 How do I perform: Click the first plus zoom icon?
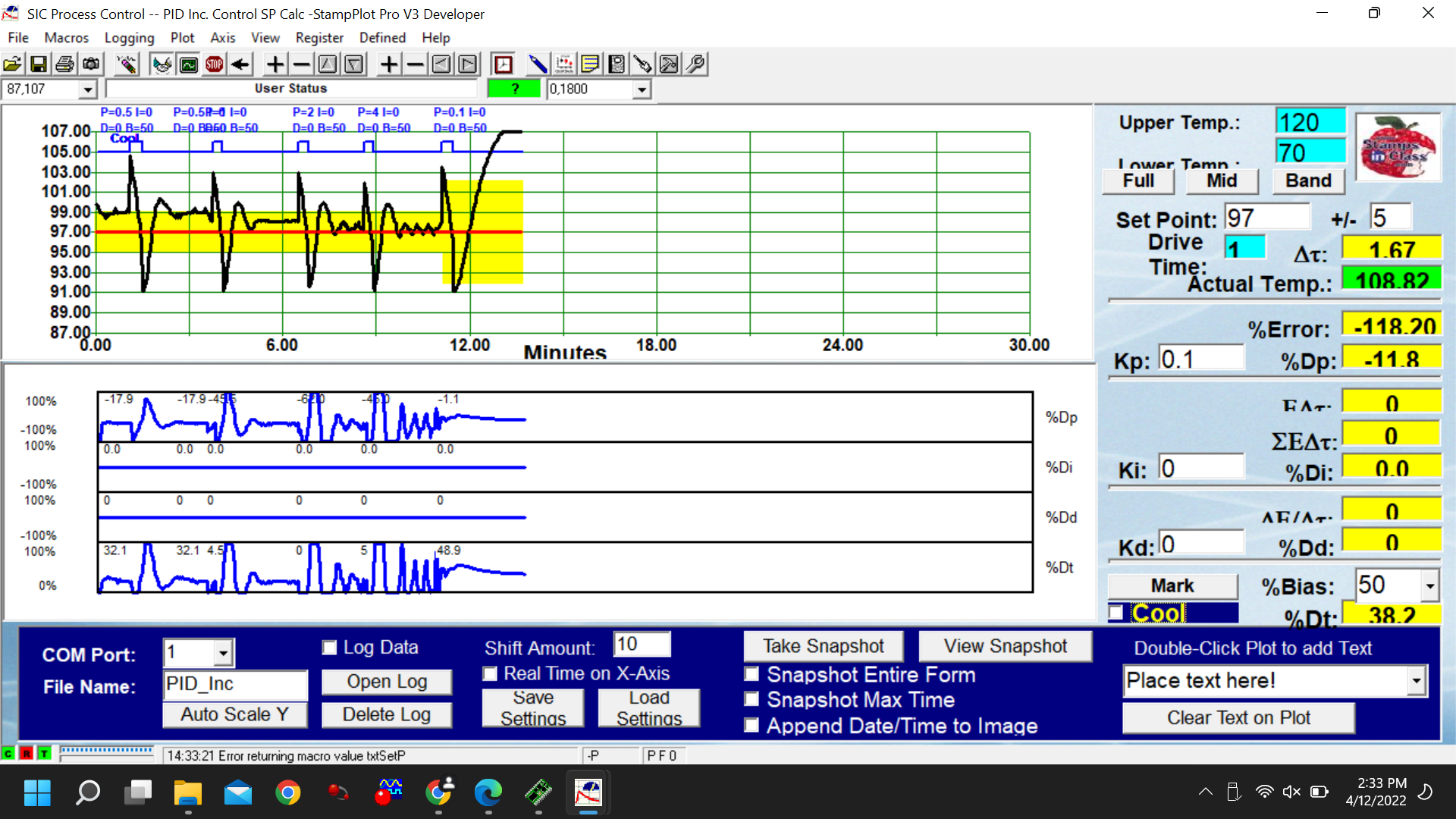coord(275,64)
